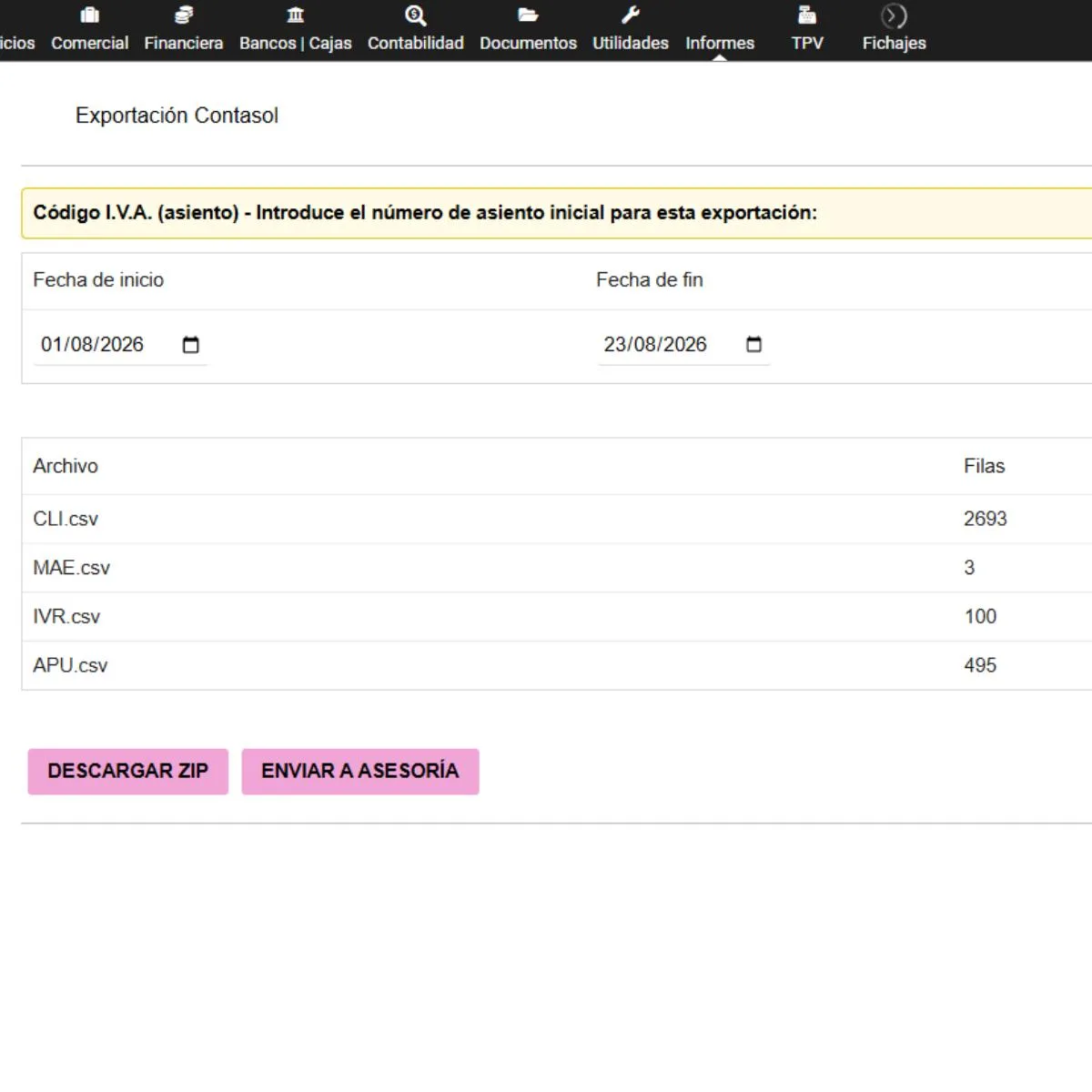The image size is (1092, 1092).
Task: Select the Informes menu item
Action: pyautogui.click(x=720, y=43)
